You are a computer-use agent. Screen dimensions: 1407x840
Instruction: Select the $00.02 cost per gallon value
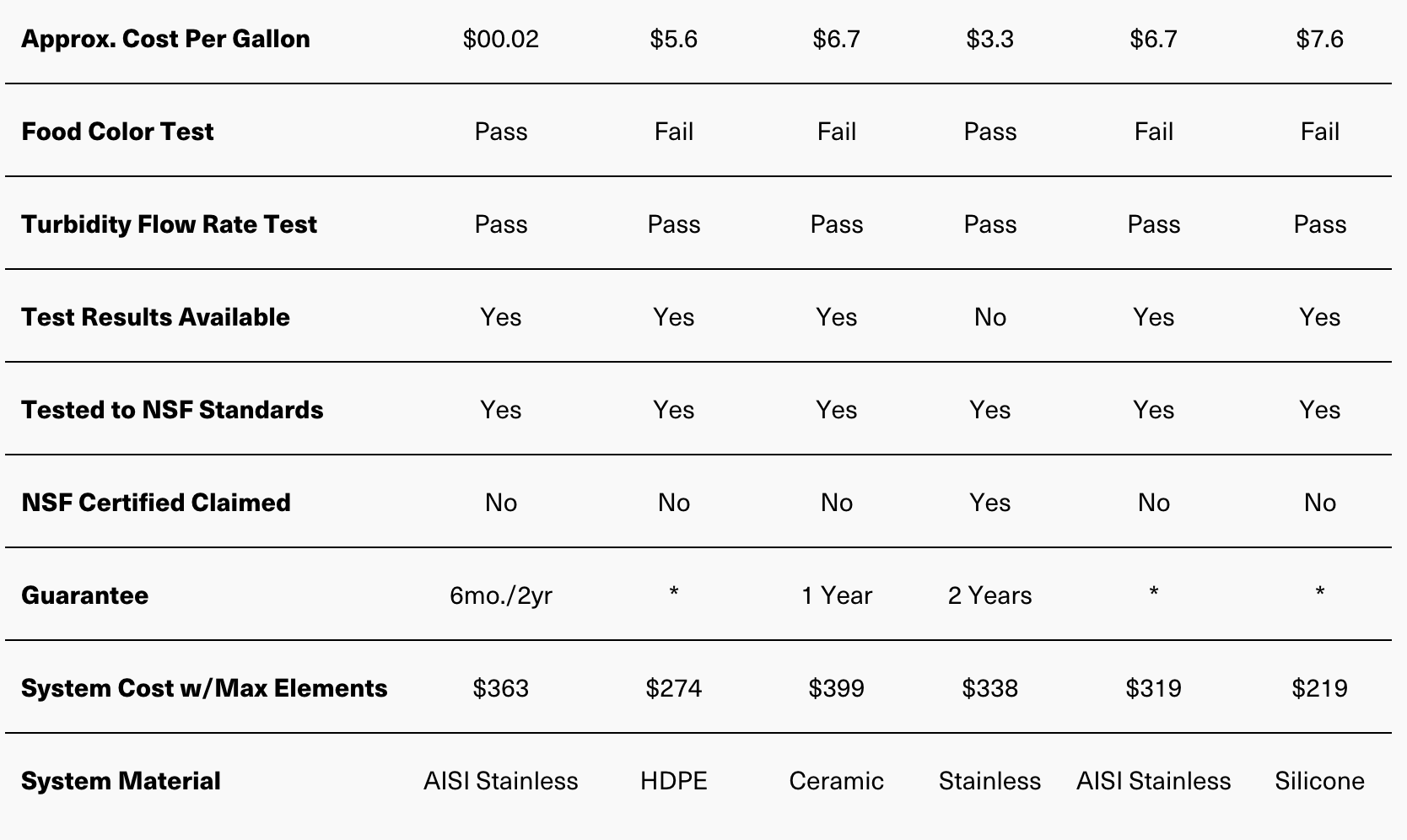(501, 39)
